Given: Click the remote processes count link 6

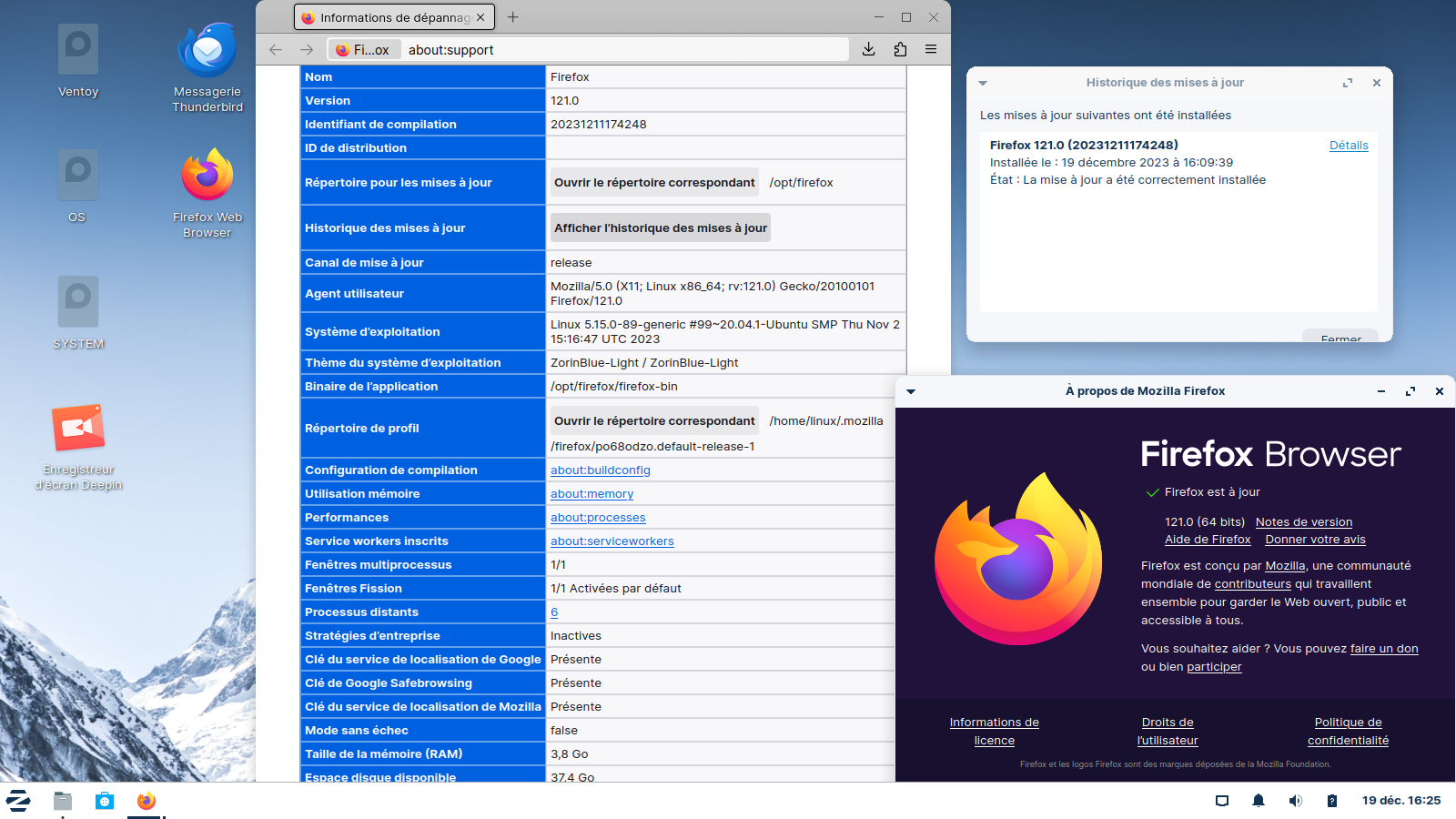Looking at the screenshot, I should click(x=554, y=612).
